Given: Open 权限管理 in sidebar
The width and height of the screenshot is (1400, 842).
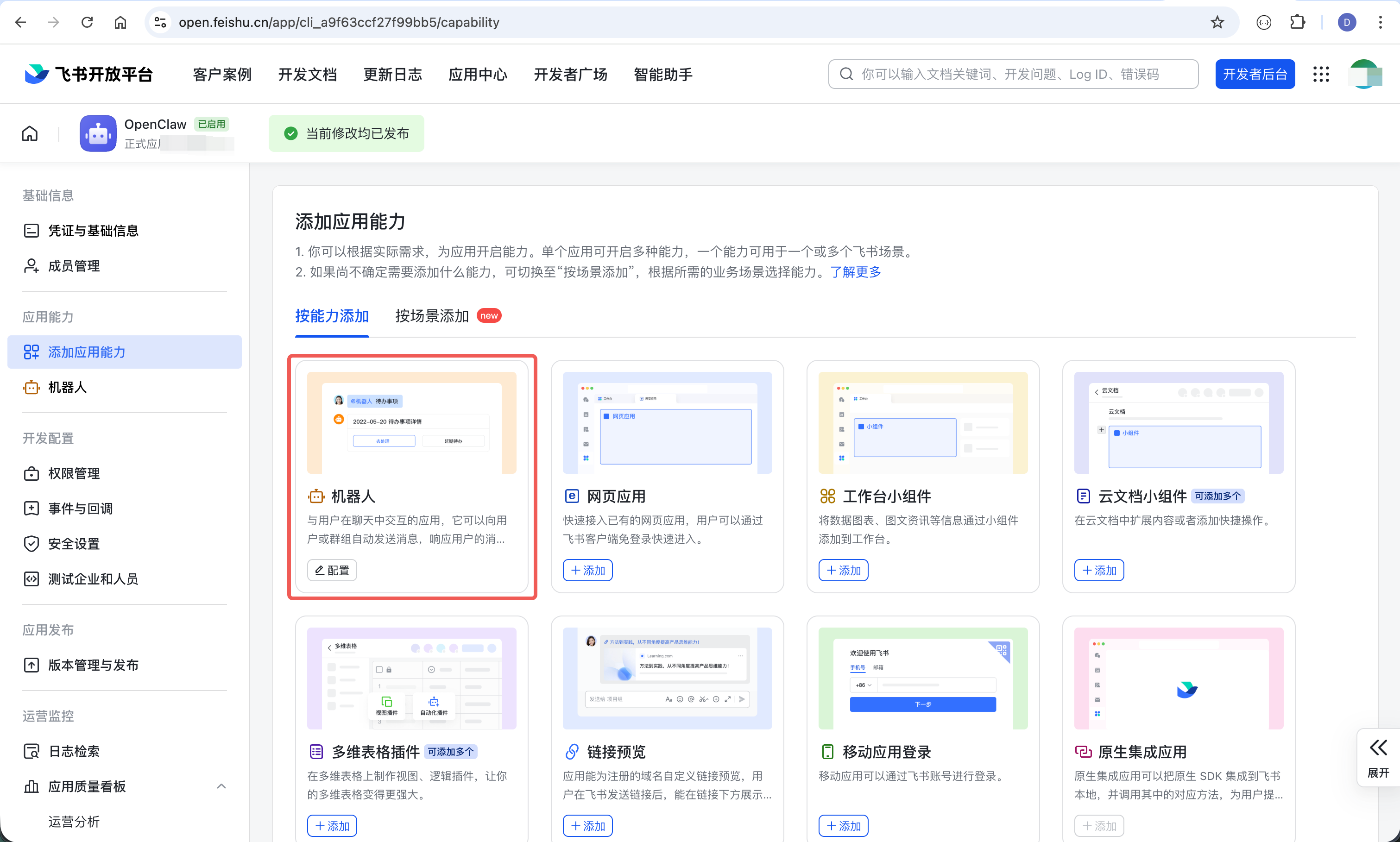Looking at the screenshot, I should click(124, 473).
